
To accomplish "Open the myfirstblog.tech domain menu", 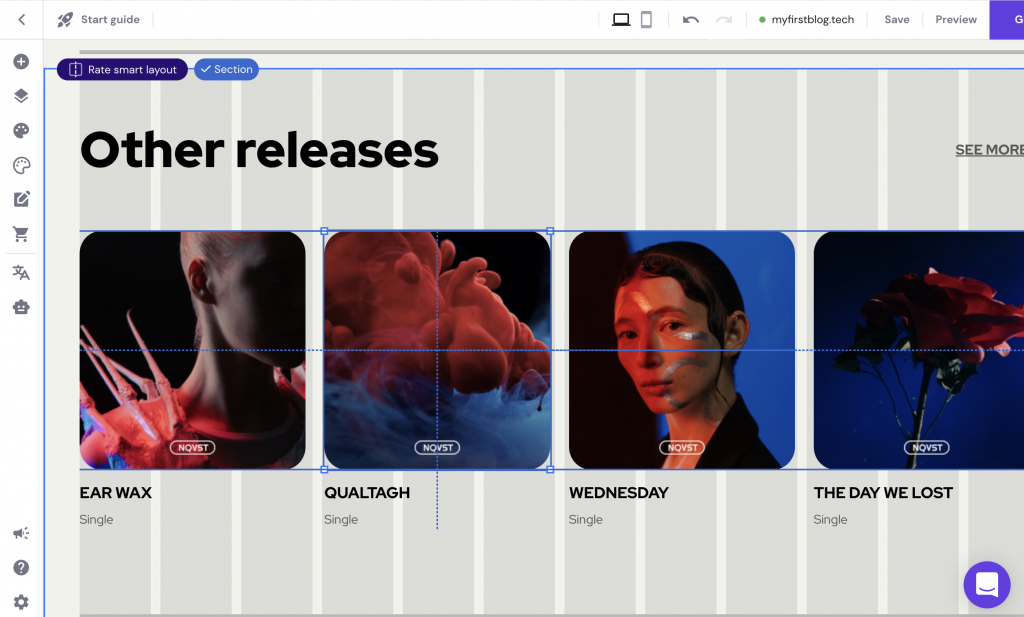I will (x=807, y=20).
